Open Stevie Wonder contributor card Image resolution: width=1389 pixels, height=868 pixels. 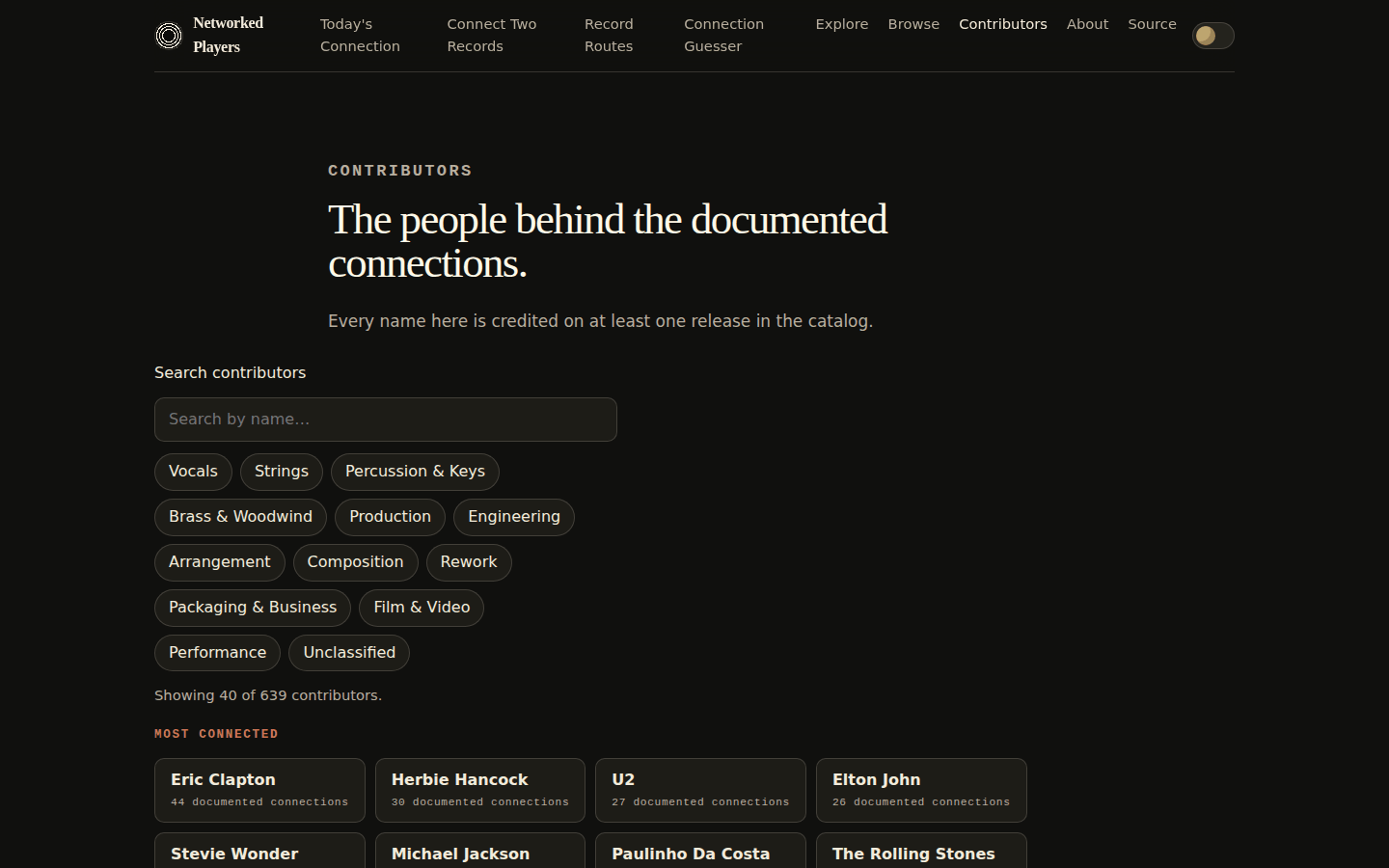(x=259, y=851)
